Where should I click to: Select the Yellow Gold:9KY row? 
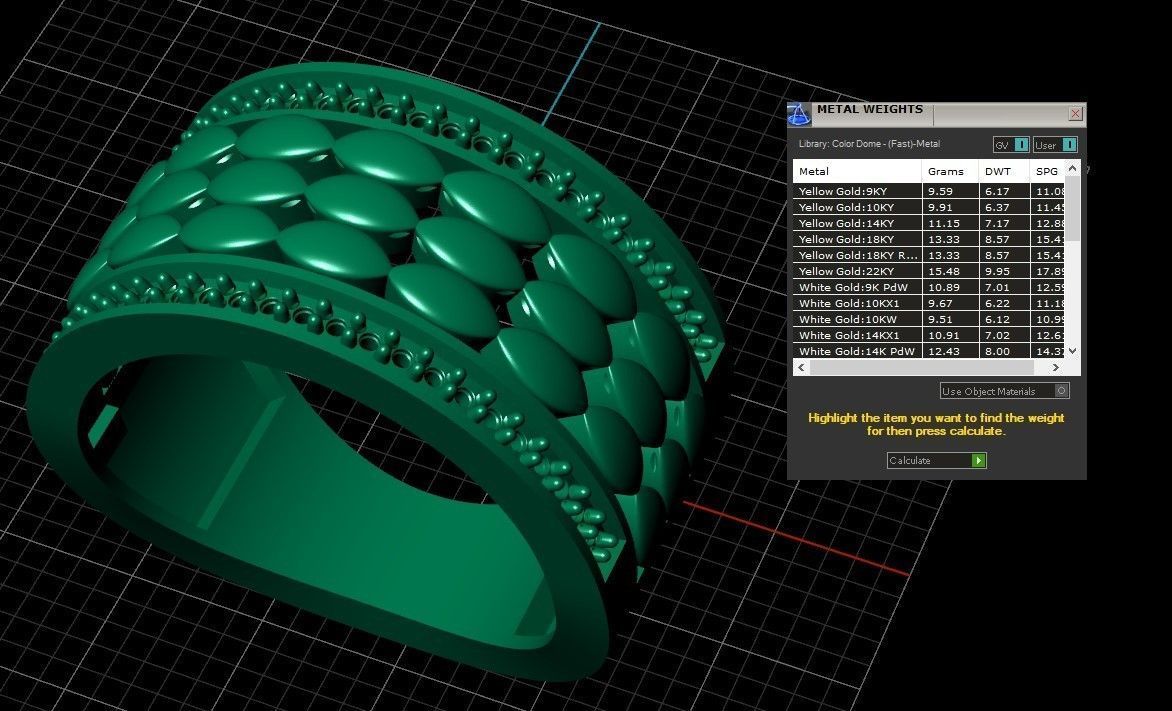[929, 191]
